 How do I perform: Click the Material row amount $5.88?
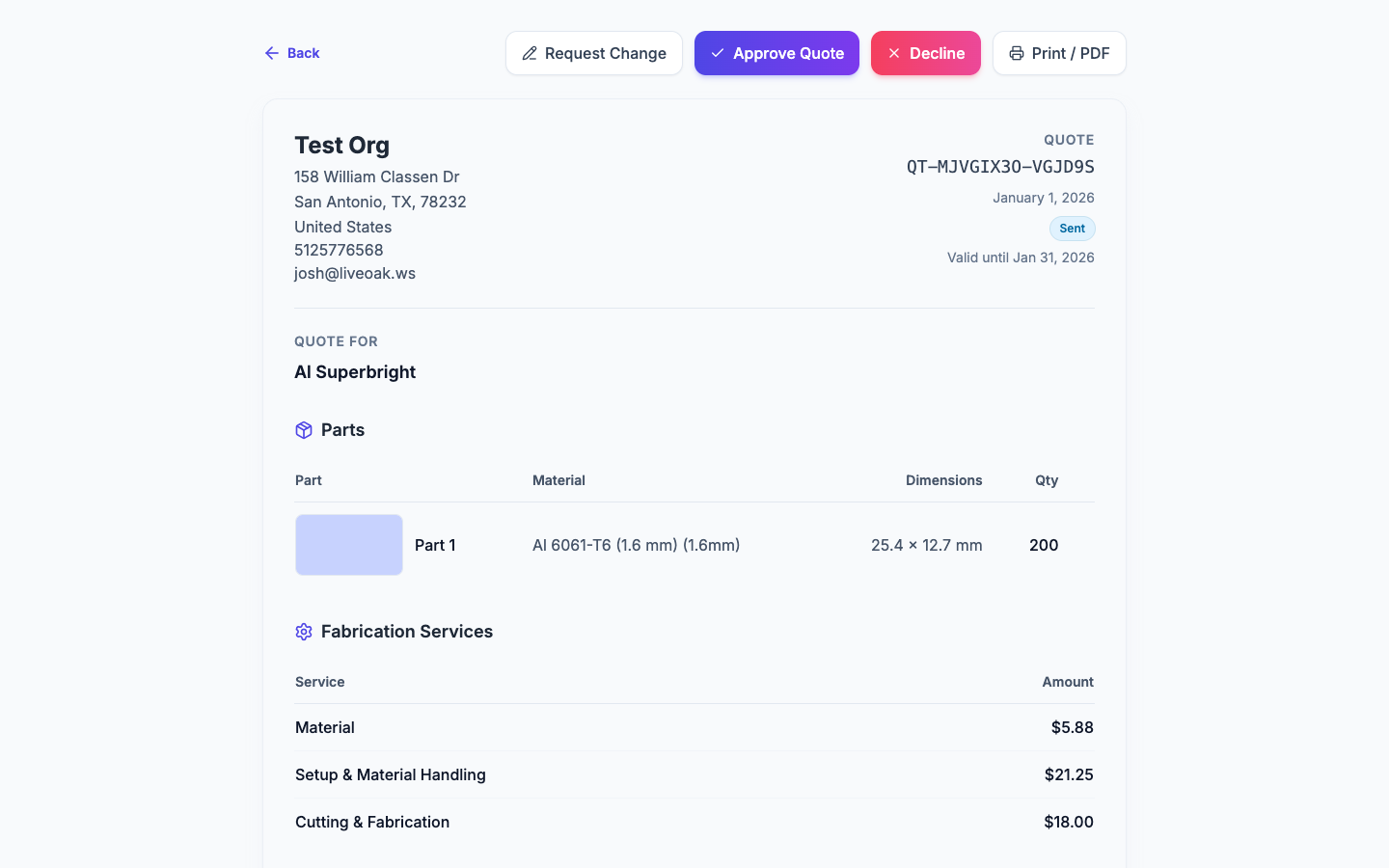(1072, 727)
